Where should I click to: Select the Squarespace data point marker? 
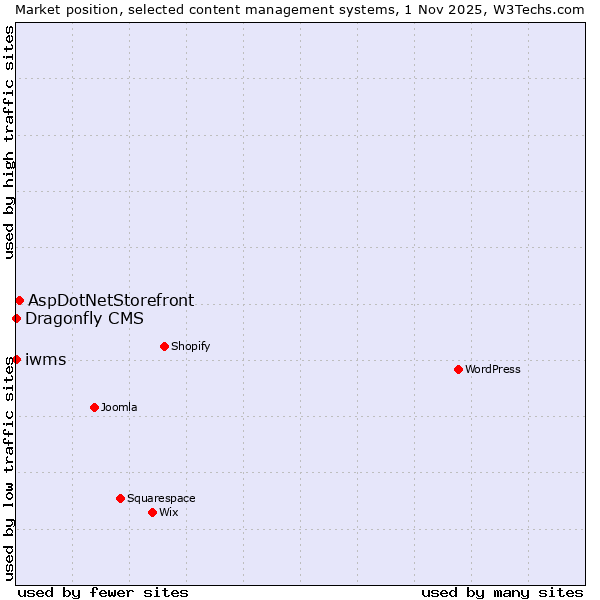120,498
